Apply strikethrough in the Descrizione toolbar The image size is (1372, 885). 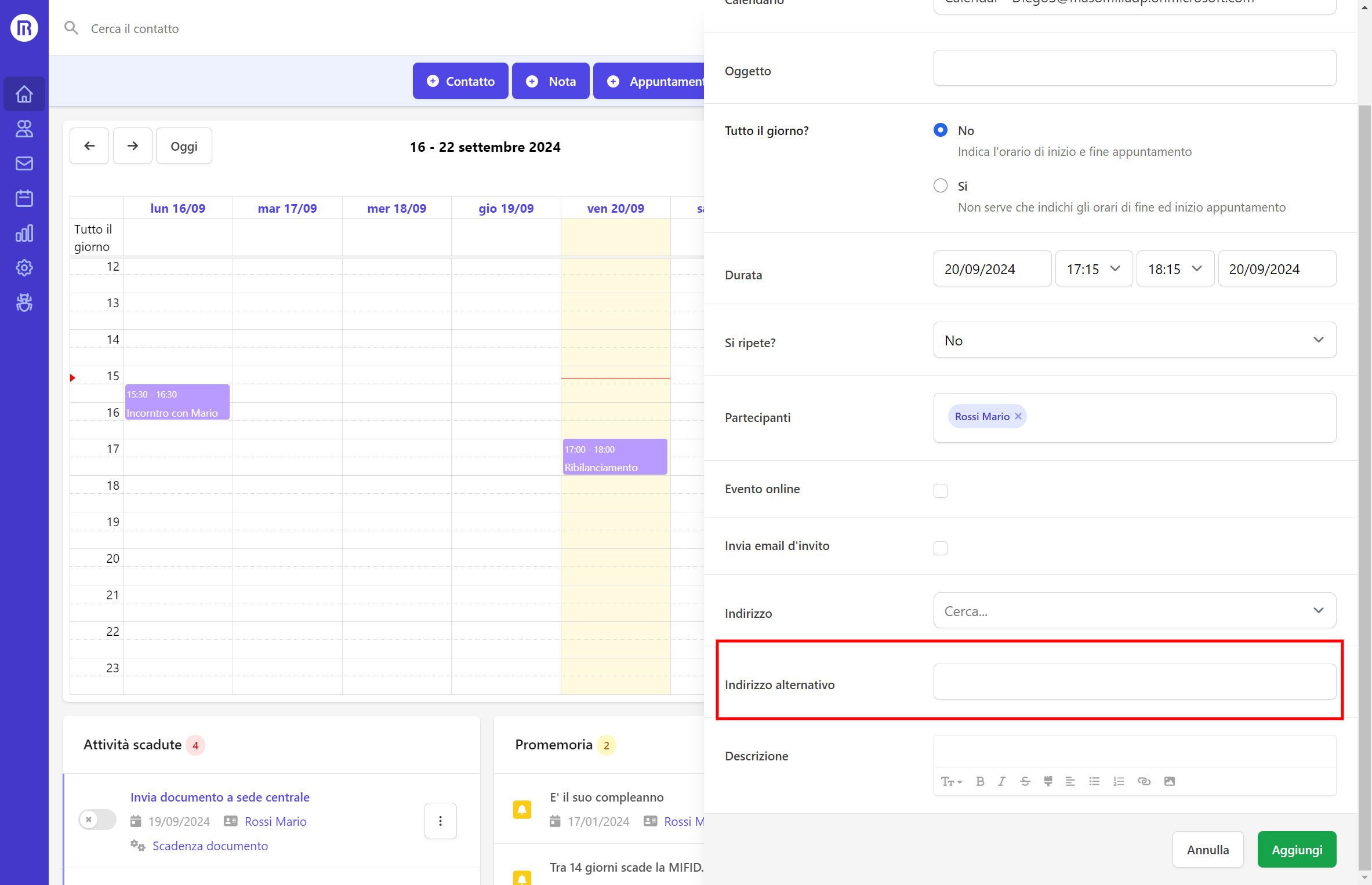(x=1025, y=781)
